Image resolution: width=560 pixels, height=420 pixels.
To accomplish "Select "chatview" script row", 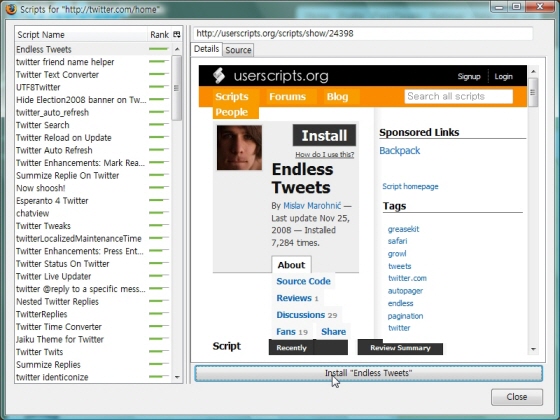I will click(x=93, y=213).
